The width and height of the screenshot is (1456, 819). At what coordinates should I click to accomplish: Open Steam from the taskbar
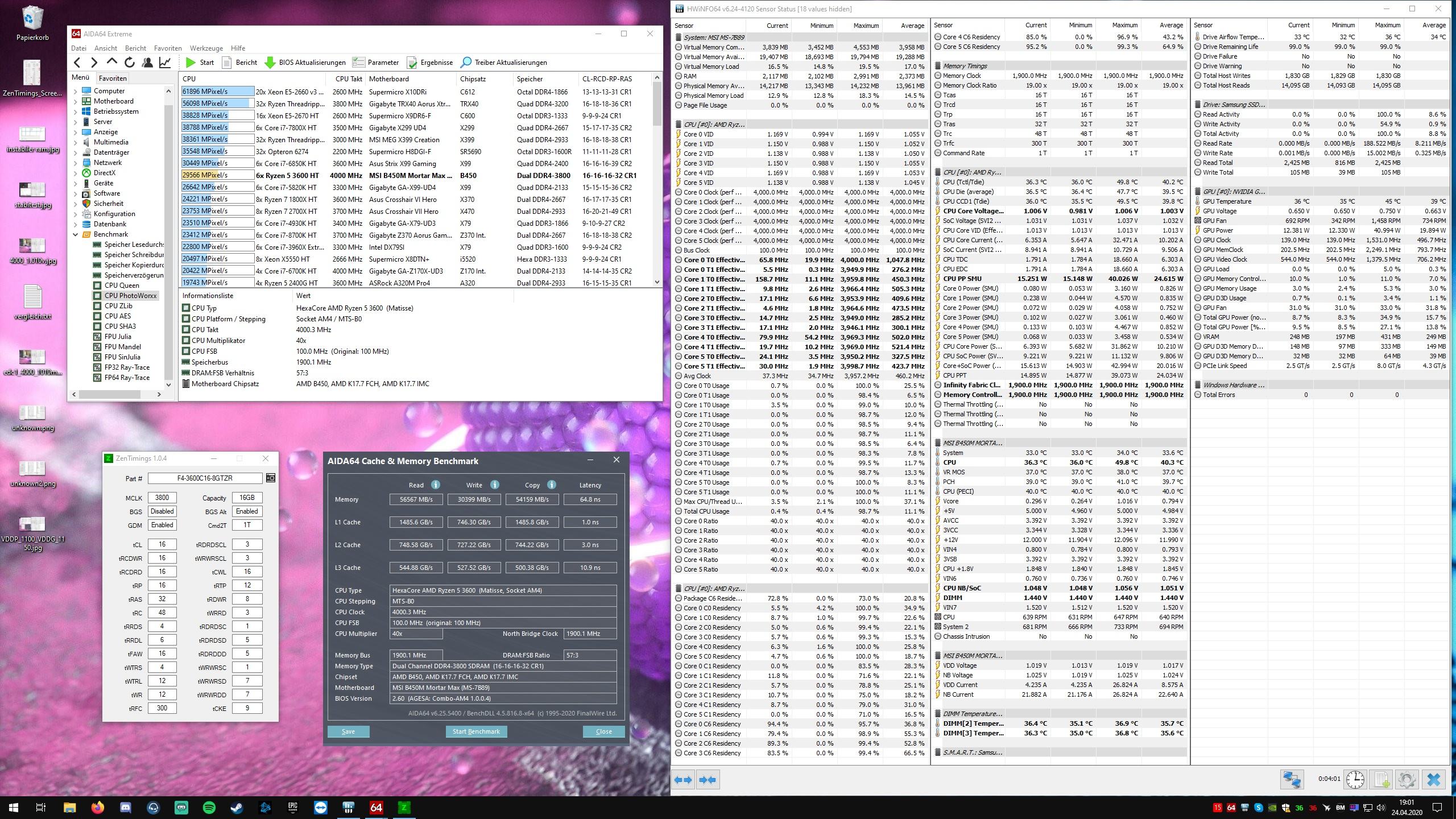[x=237, y=807]
